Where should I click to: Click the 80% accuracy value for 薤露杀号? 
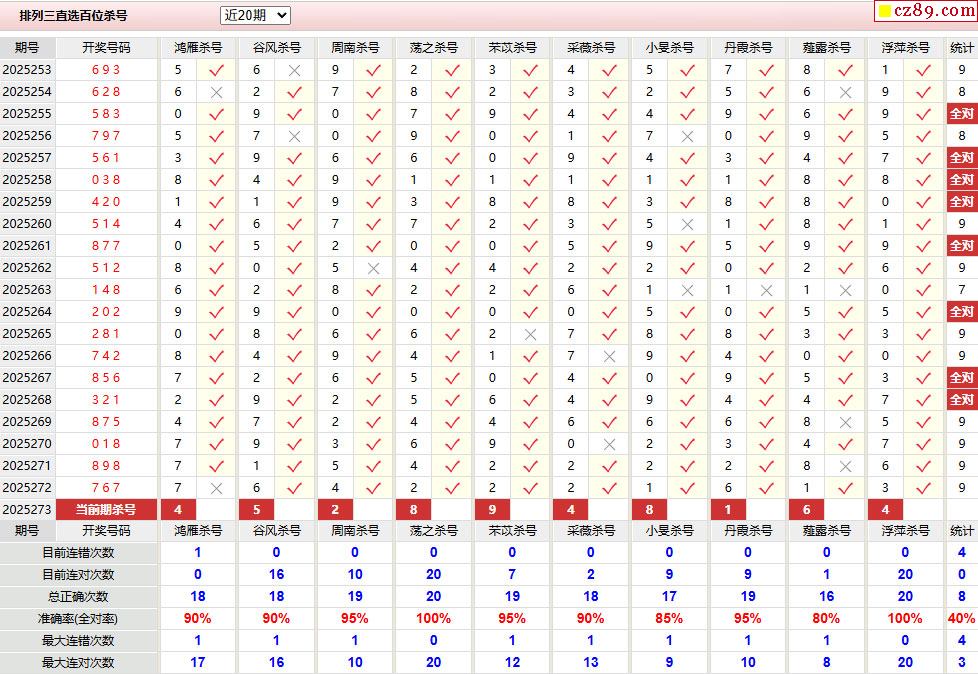pyautogui.click(x=826, y=619)
